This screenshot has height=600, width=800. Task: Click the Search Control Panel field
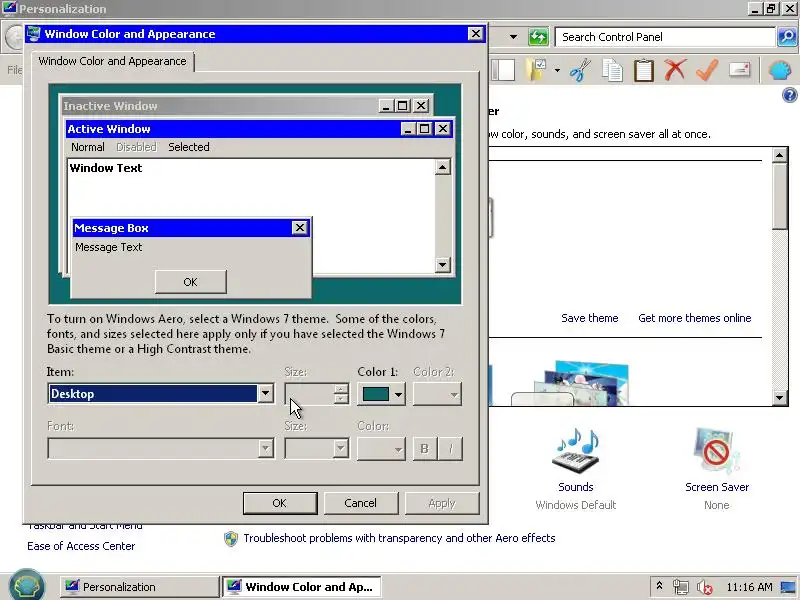pyautogui.click(x=665, y=37)
